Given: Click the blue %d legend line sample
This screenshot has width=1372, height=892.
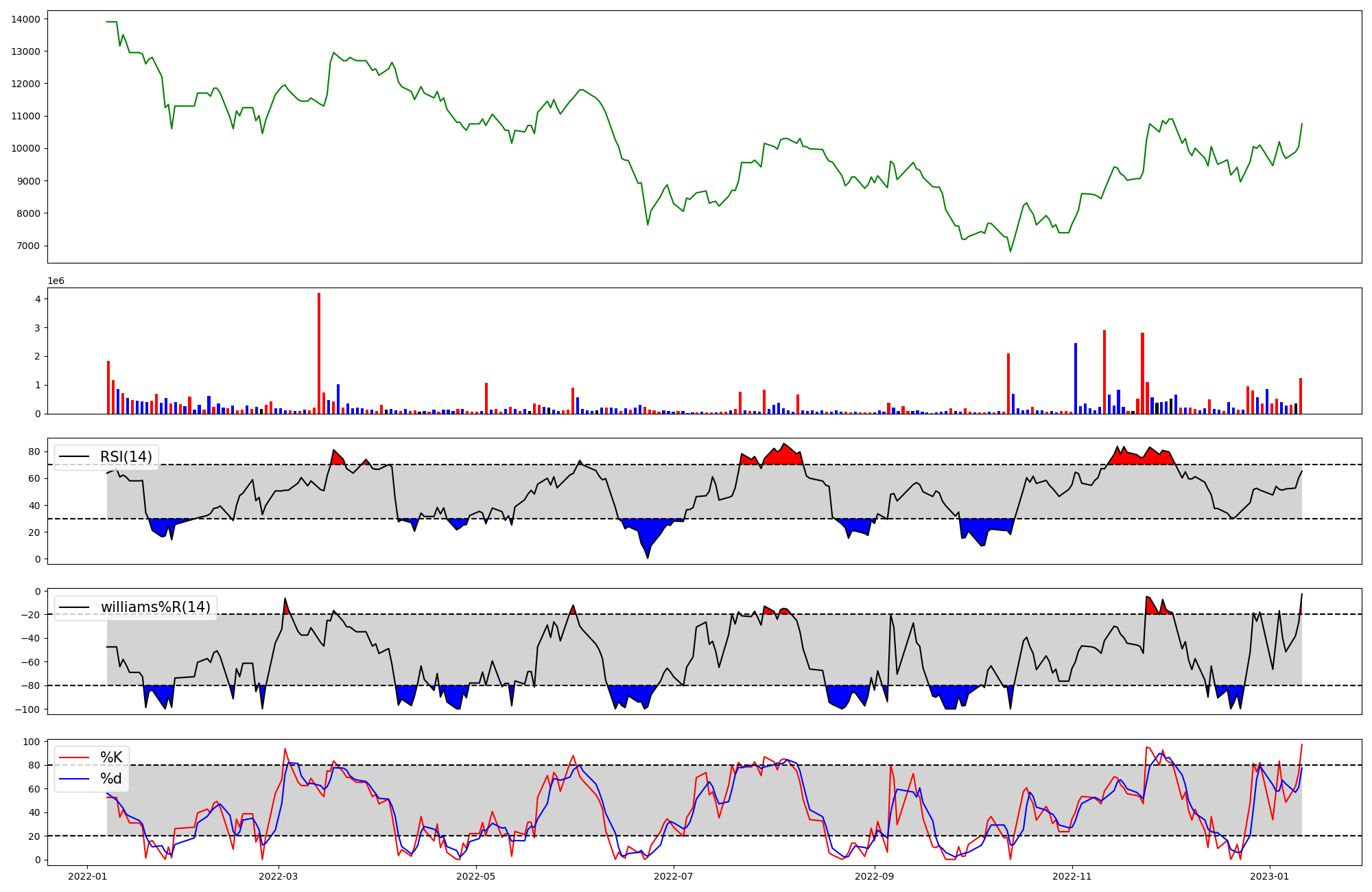Looking at the screenshot, I should tap(75, 779).
